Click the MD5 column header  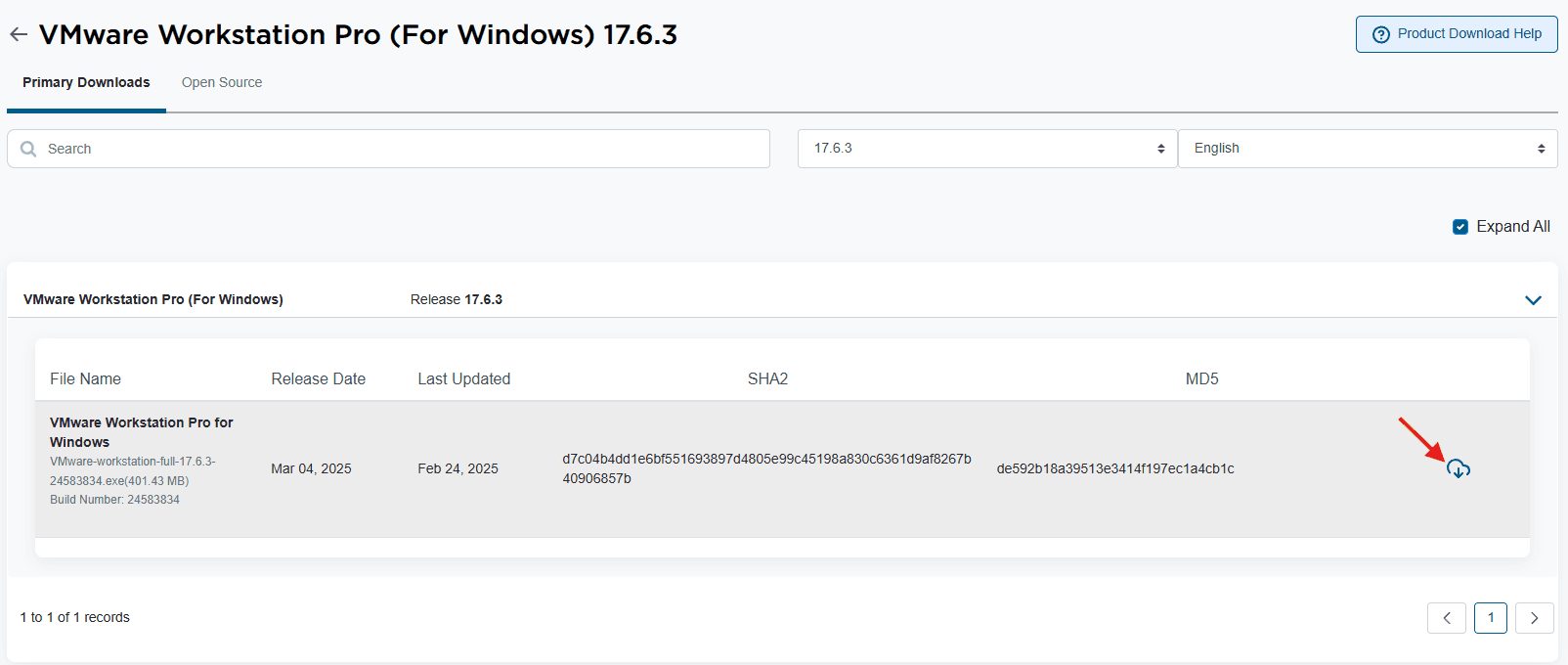1202,379
